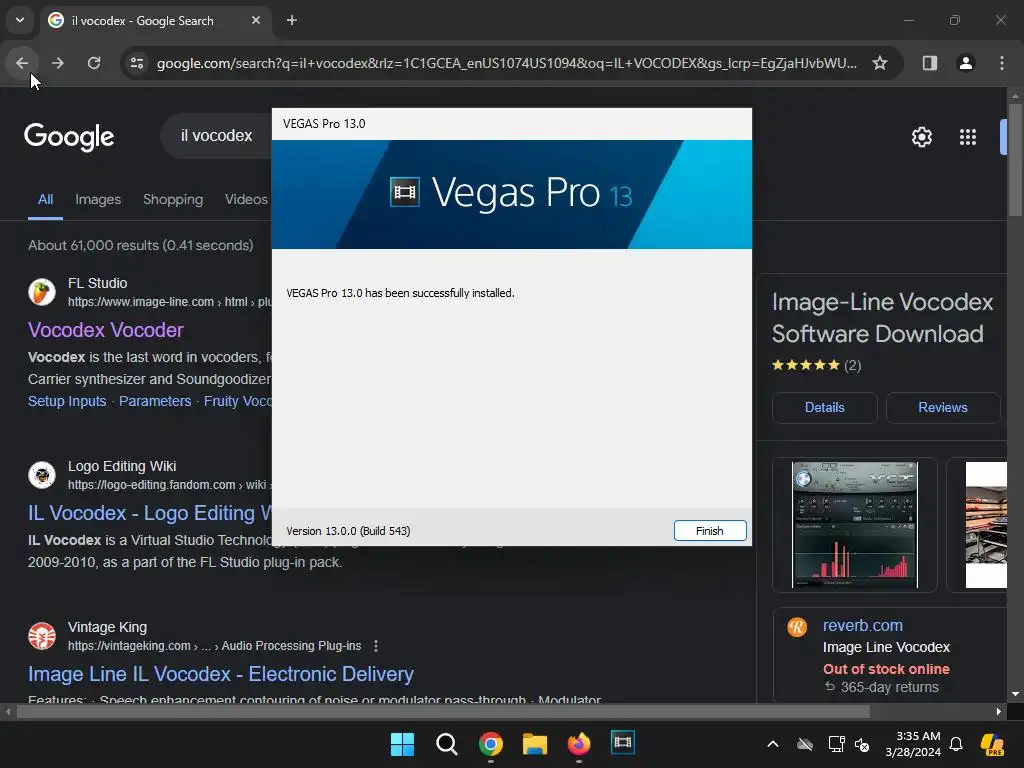Open the Windows Start menu
The image size is (1024, 768).
[402, 744]
